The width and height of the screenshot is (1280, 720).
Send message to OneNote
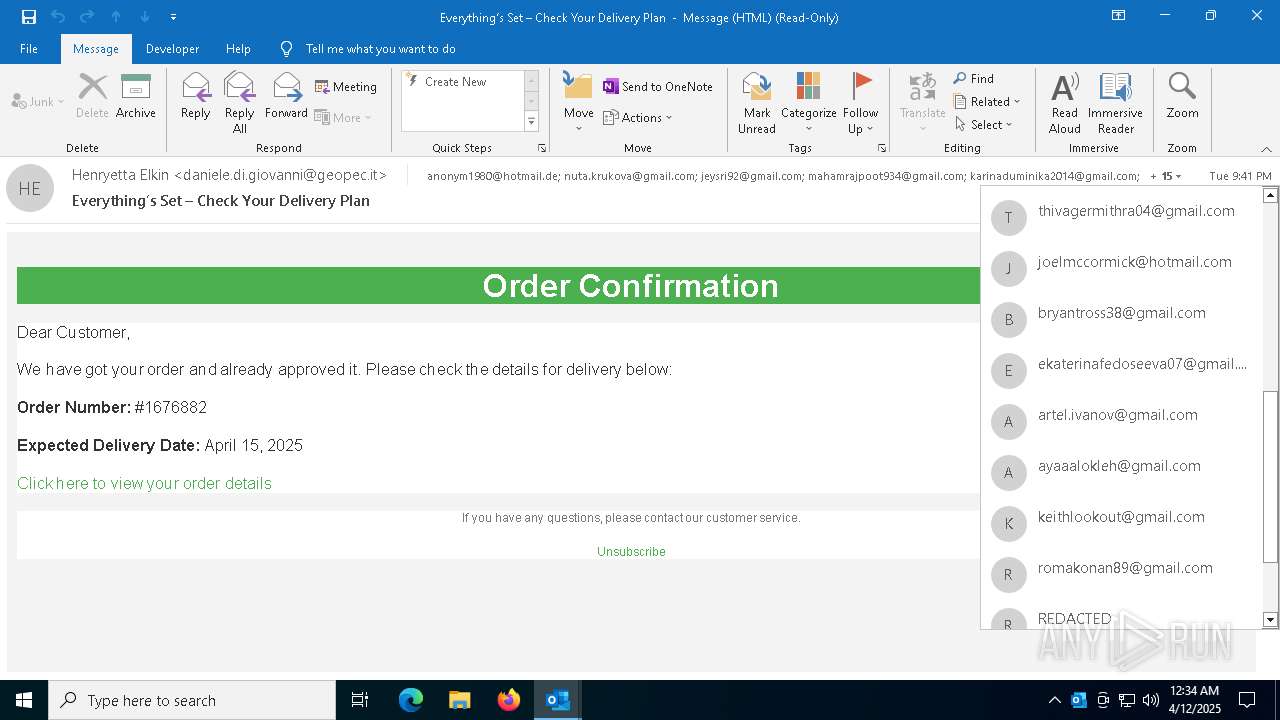tap(658, 87)
